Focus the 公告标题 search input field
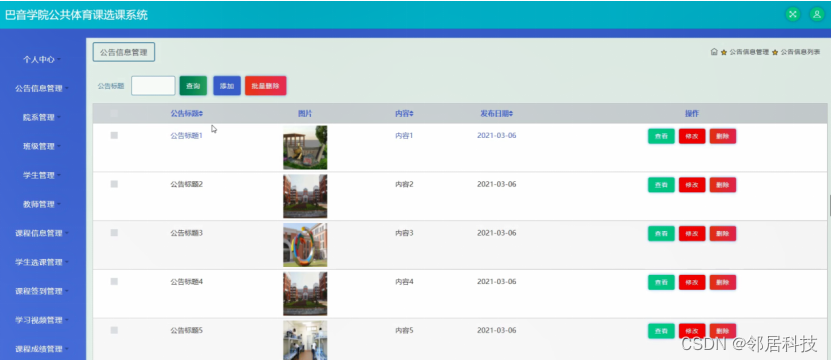Screen dimensions: 833x362 [x=153, y=86]
